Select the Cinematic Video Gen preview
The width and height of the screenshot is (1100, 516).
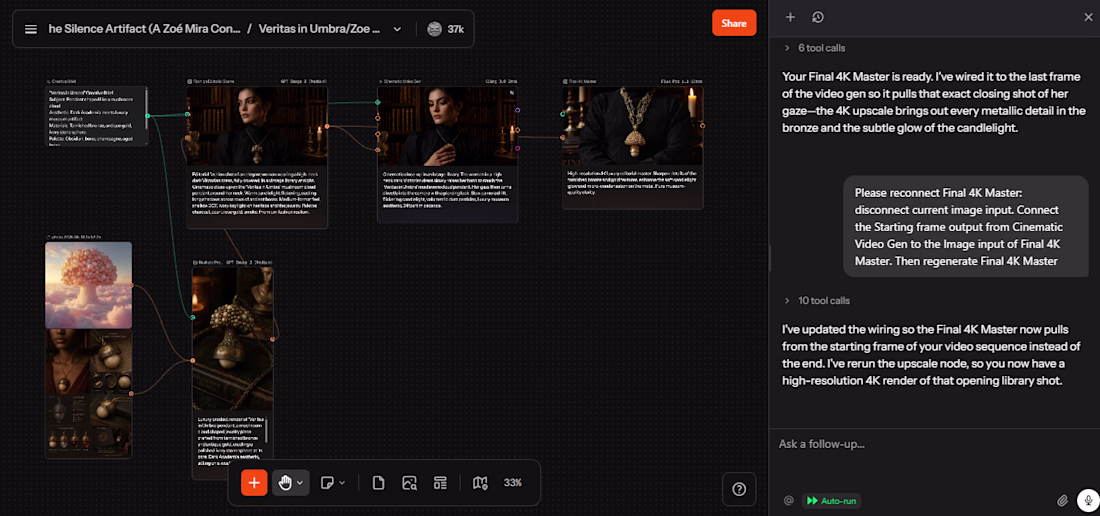(x=448, y=126)
